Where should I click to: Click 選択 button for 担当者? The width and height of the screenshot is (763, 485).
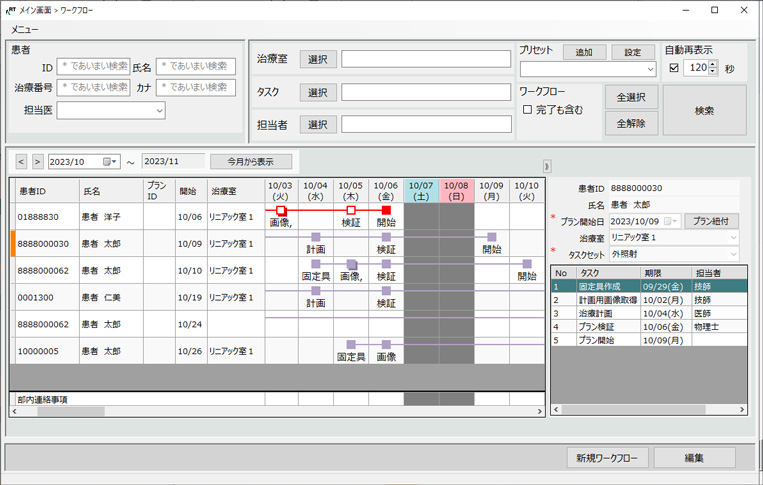pos(318,125)
